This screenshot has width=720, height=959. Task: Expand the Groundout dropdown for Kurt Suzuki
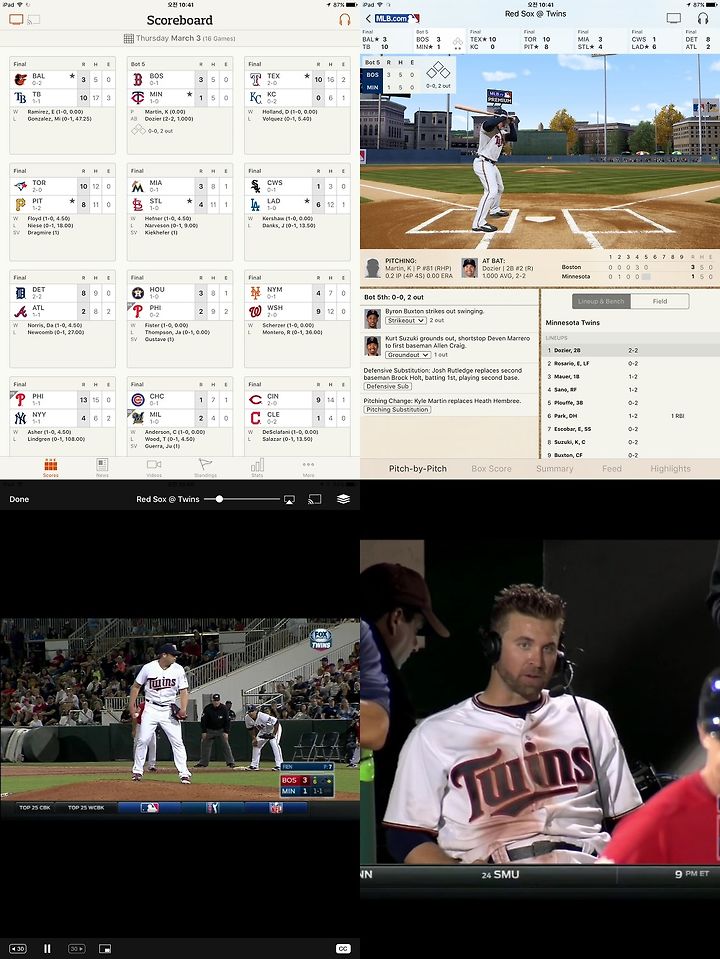(x=407, y=355)
